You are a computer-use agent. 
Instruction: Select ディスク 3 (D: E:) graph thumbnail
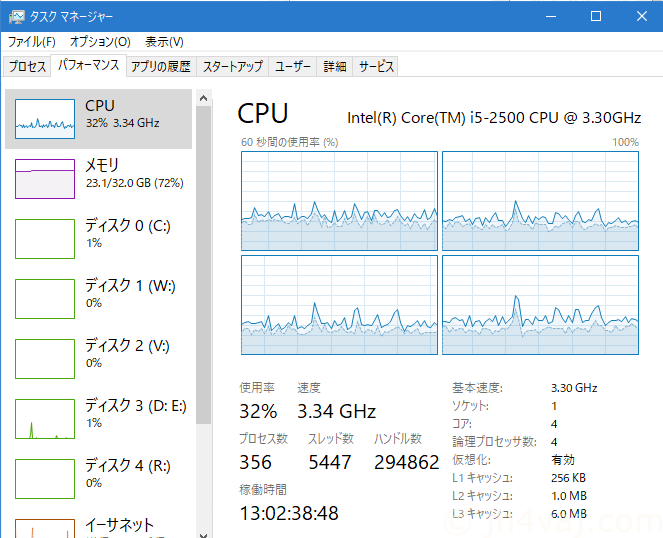click(x=45, y=419)
